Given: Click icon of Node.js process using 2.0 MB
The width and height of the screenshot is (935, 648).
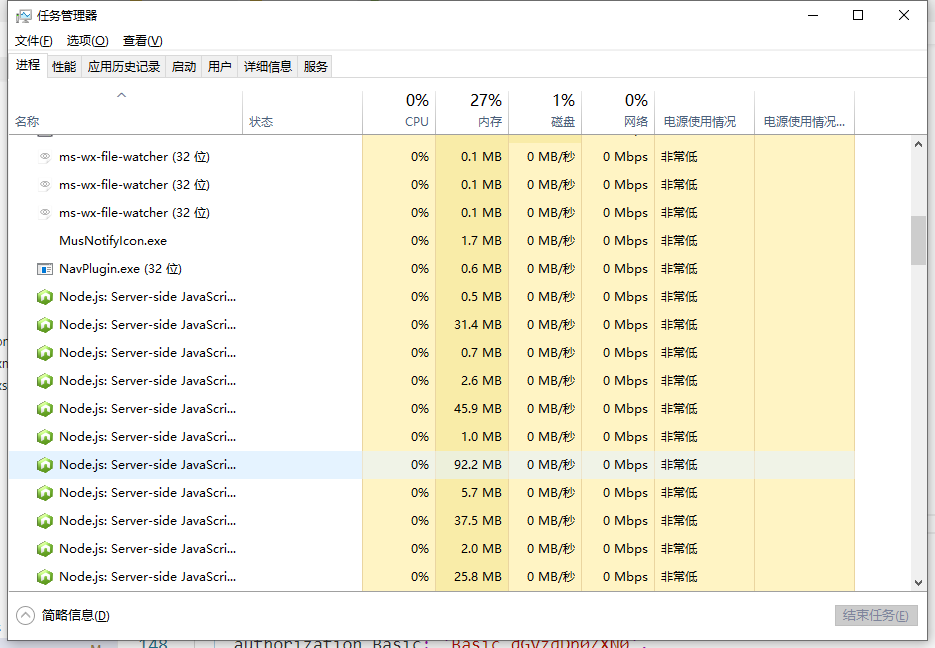Looking at the screenshot, I should [45, 549].
